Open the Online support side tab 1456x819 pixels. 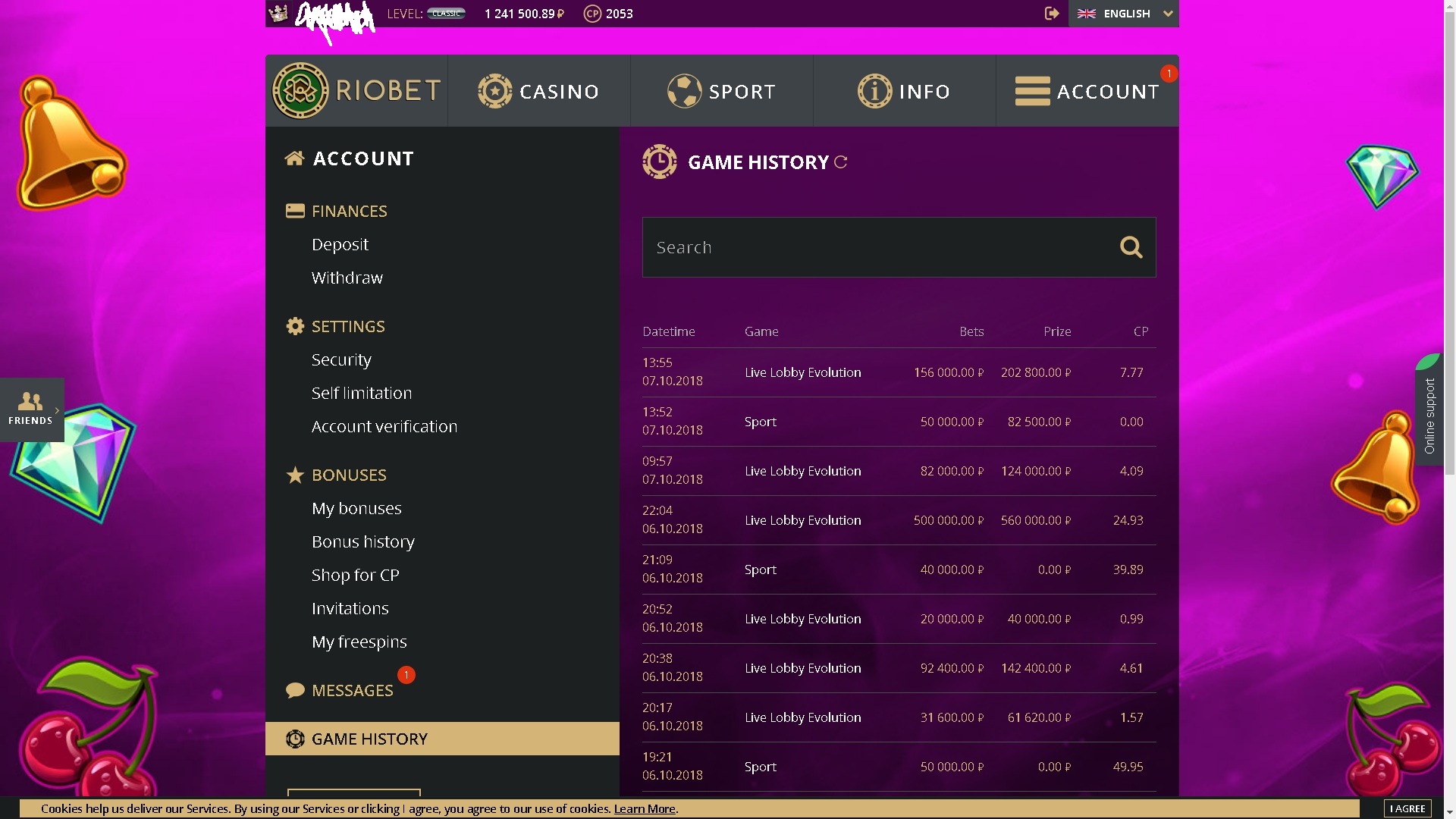[1429, 416]
